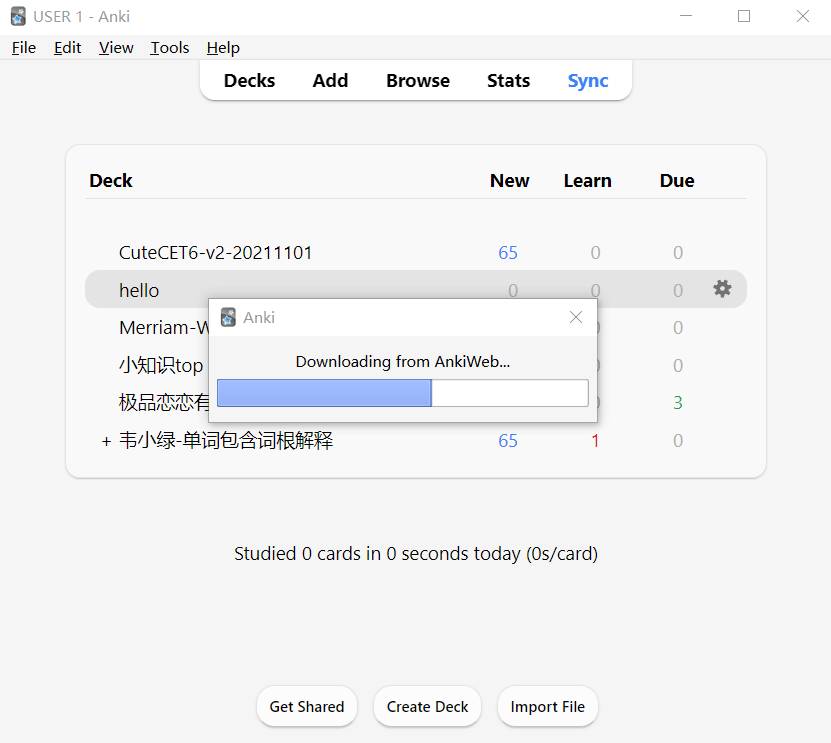
Task: Open the Browse card browser
Action: click(x=418, y=81)
